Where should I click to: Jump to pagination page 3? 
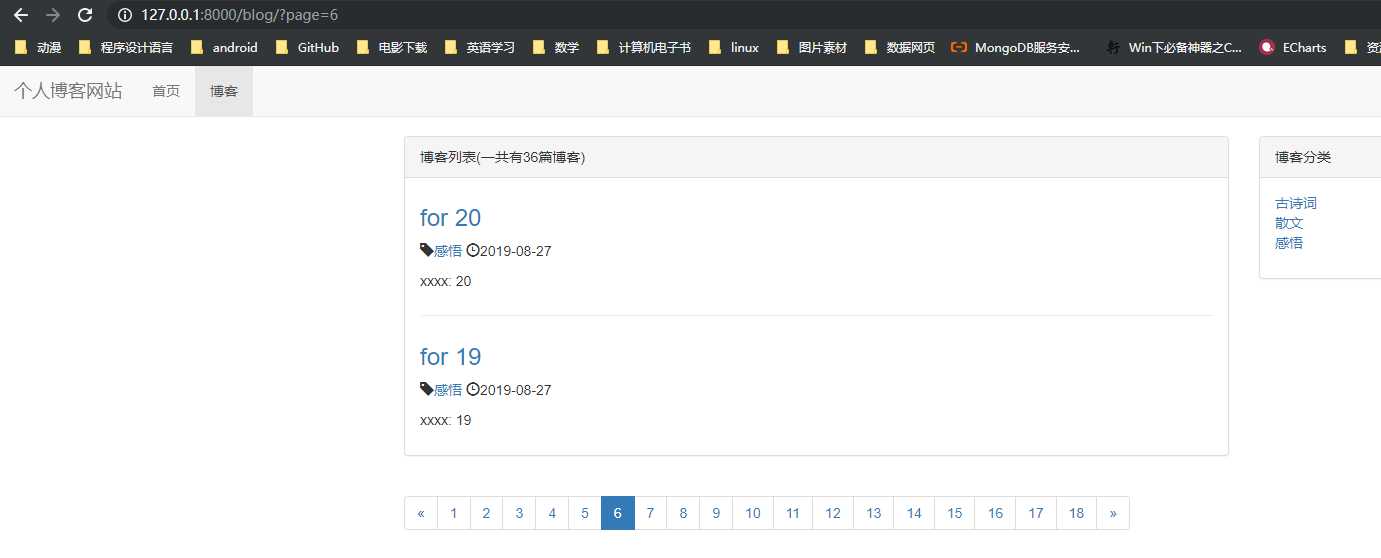519,513
